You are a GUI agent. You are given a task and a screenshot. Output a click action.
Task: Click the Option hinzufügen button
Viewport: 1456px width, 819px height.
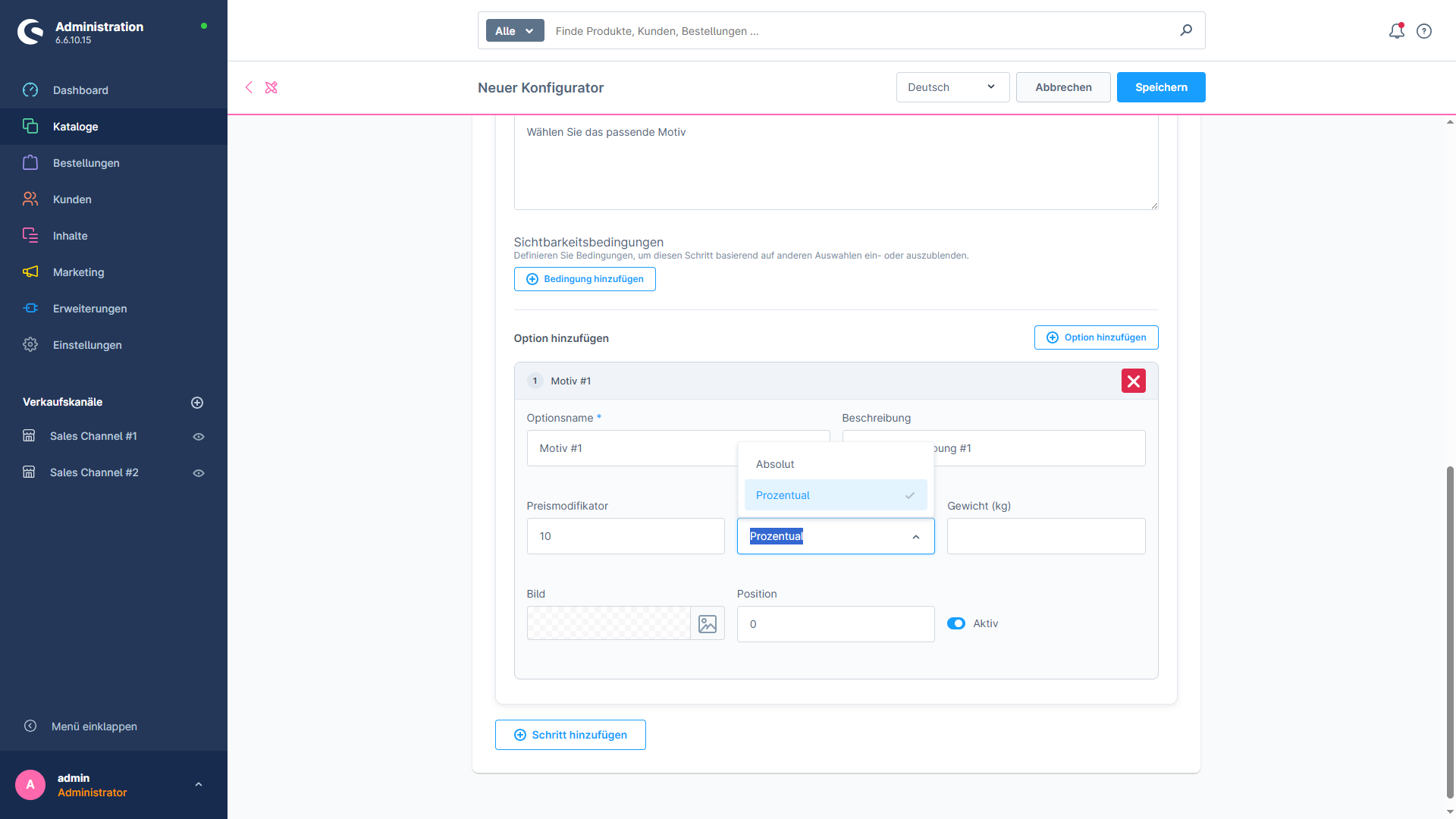tap(1096, 337)
